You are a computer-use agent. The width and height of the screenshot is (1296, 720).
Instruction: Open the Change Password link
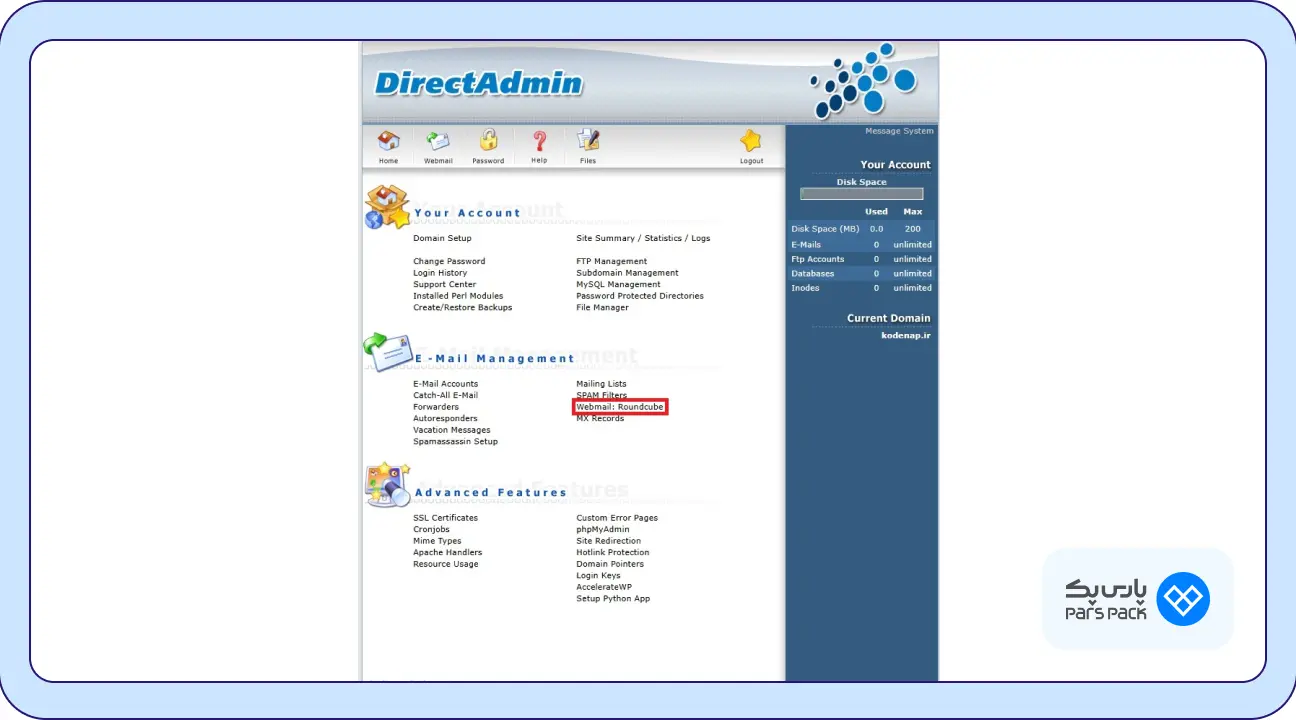pos(449,261)
